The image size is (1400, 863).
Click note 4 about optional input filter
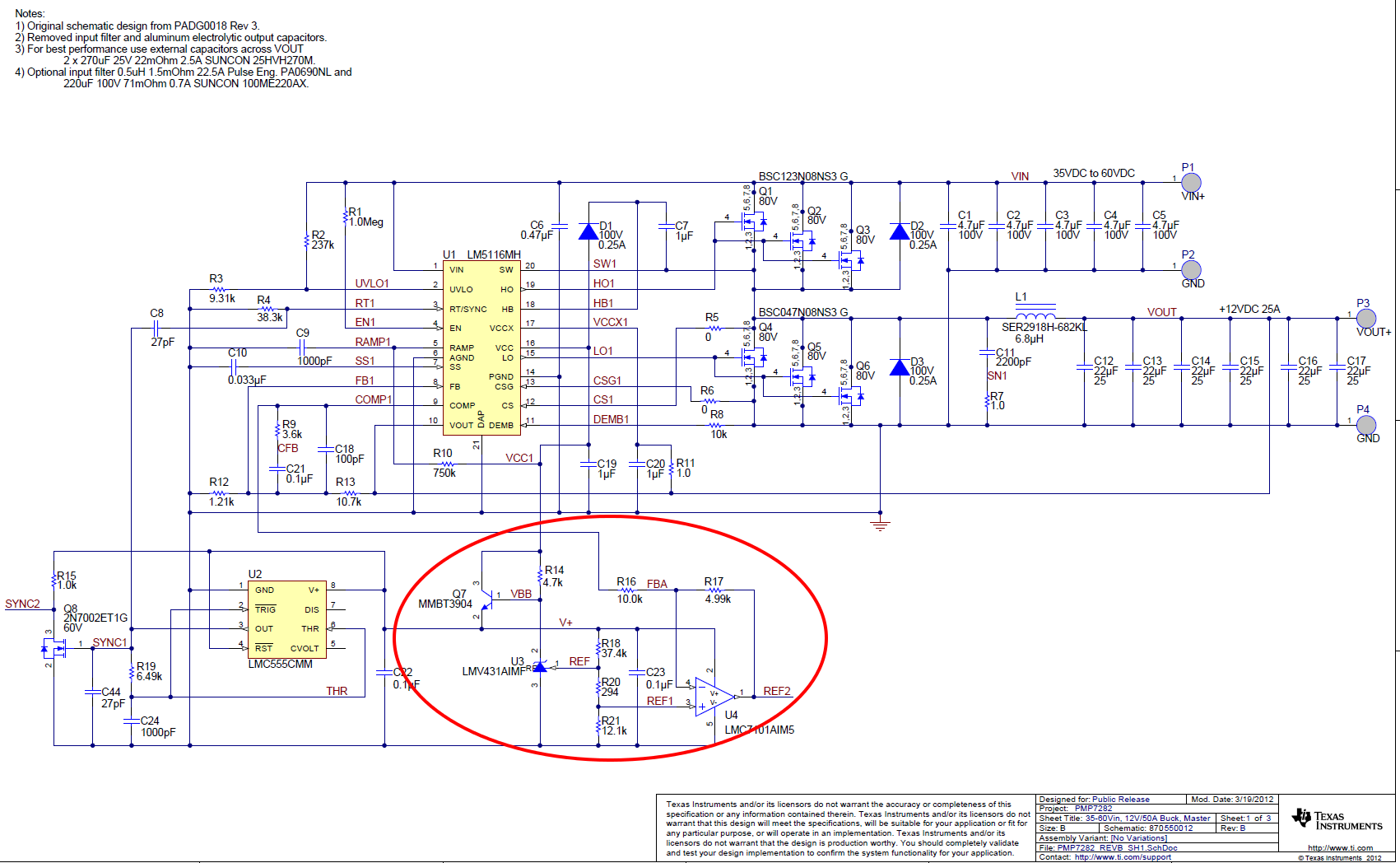click(183, 77)
